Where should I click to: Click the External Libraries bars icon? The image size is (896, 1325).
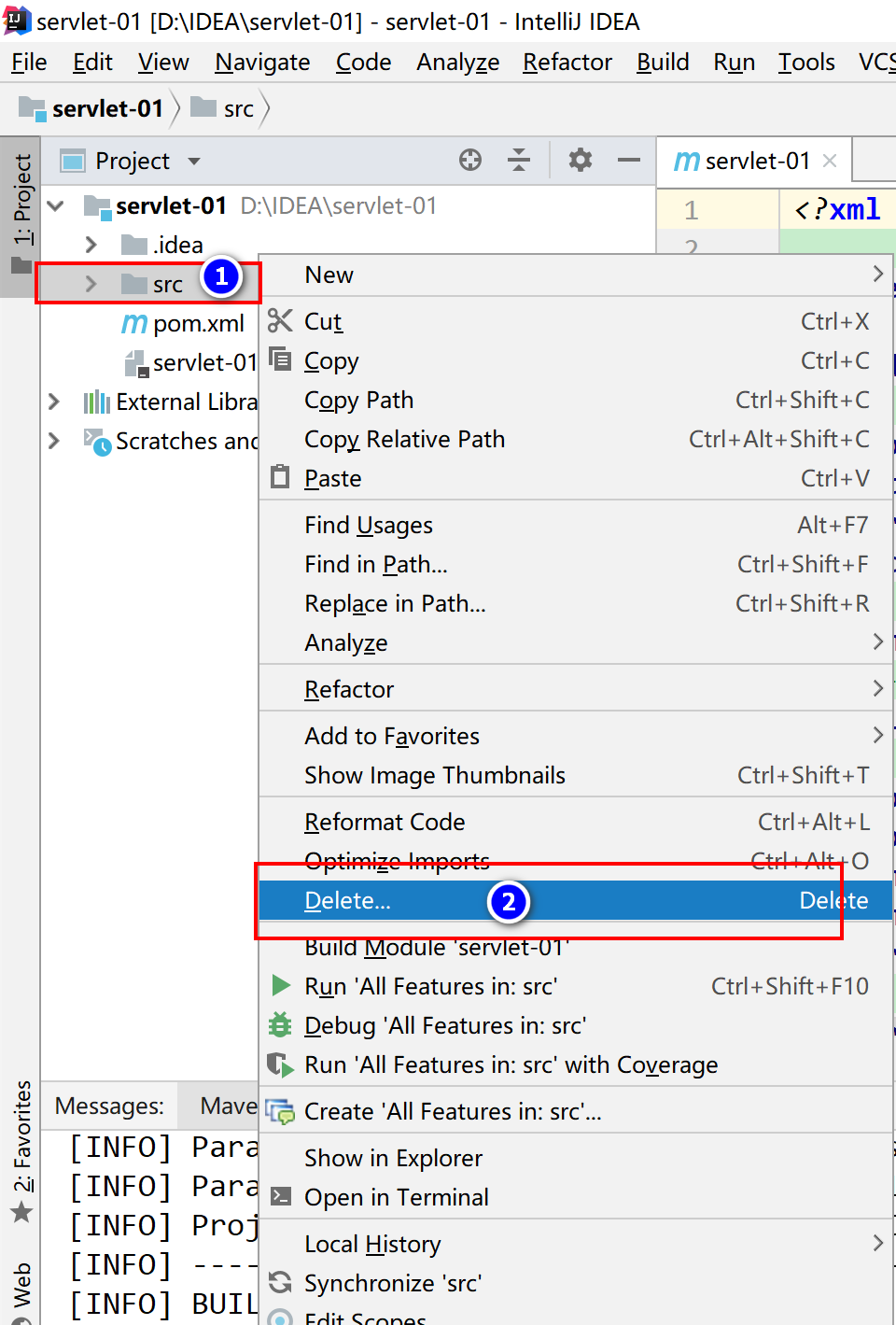[x=96, y=402]
